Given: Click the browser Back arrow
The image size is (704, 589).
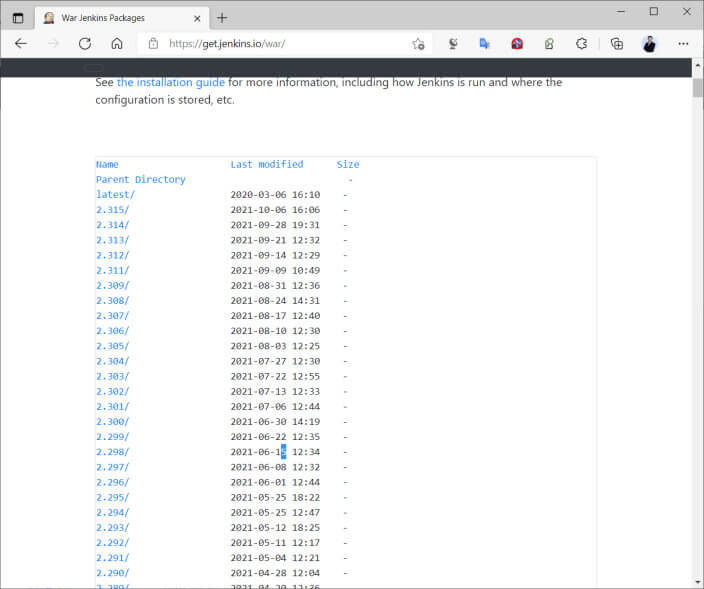Looking at the screenshot, I should [x=21, y=44].
